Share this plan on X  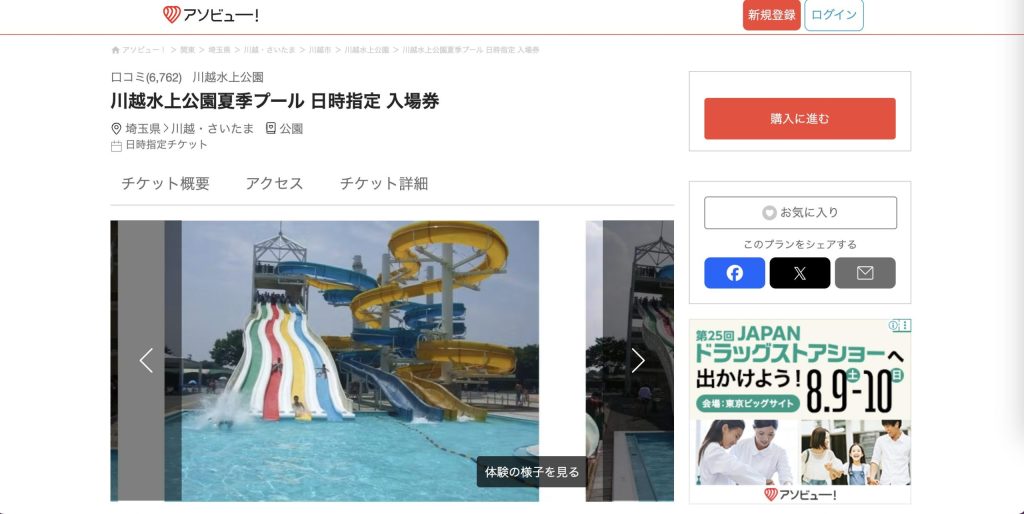pos(799,273)
